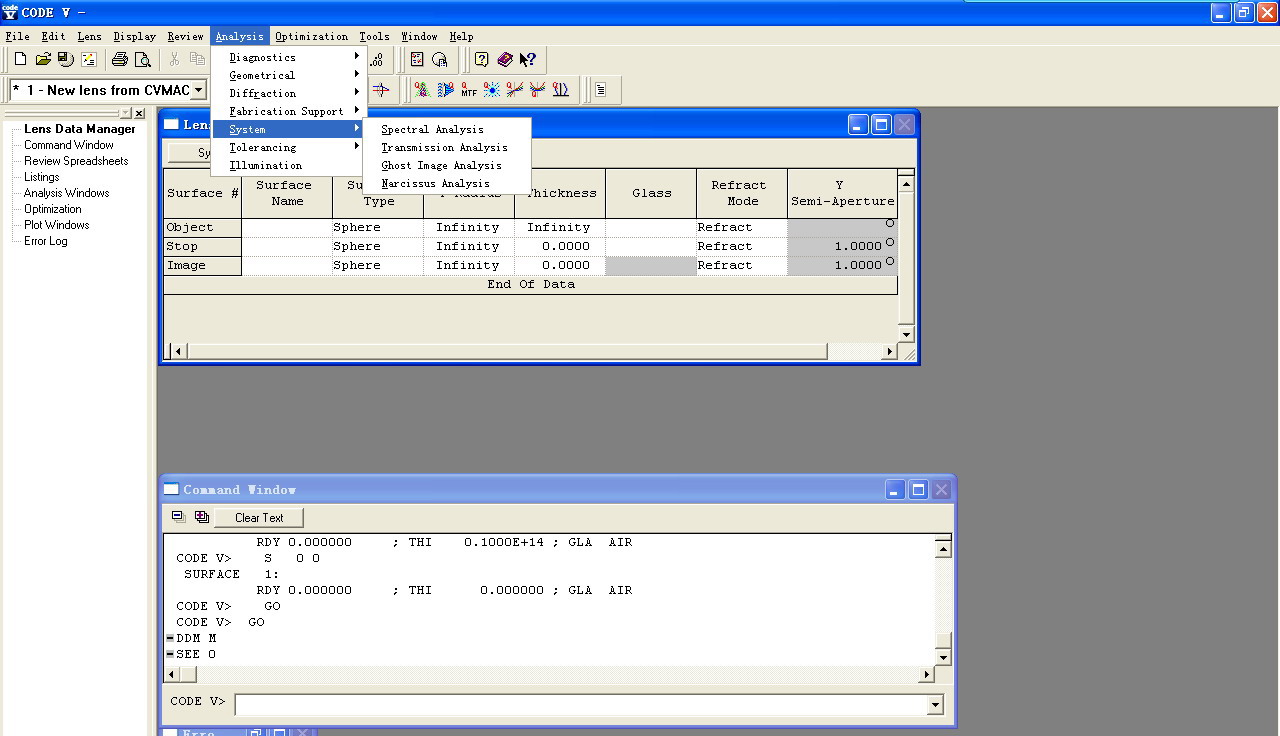Select the expand output icon in Command Window
This screenshot has height=736, width=1280.
[202, 517]
